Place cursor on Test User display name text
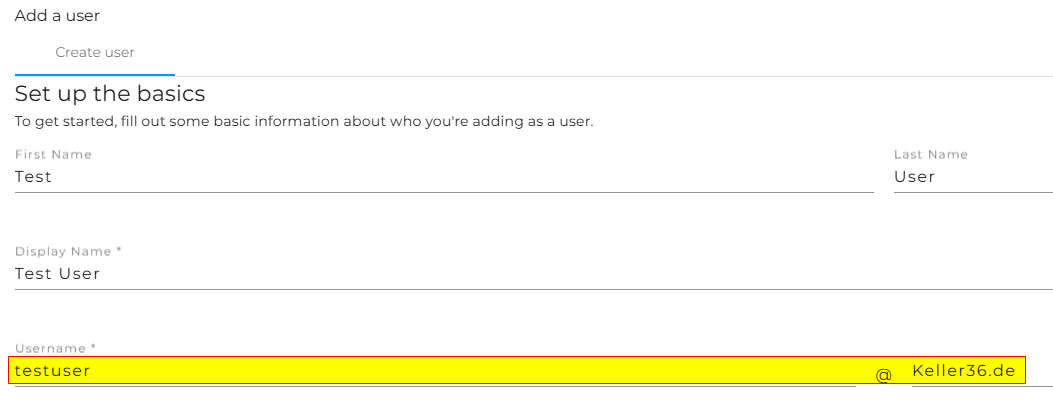Viewport: 1053px width, 402px height. pyautogui.click(x=57, y=274)
